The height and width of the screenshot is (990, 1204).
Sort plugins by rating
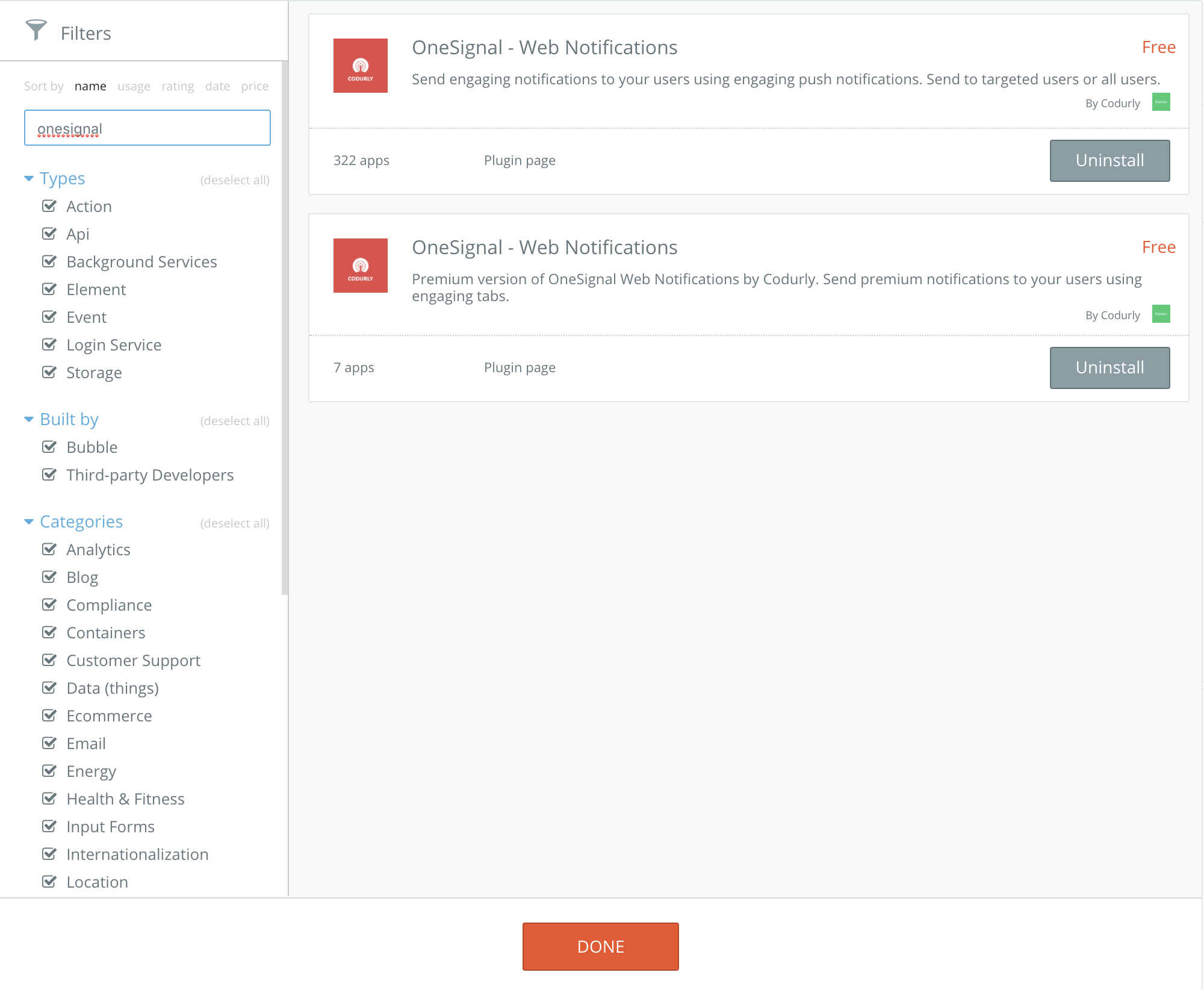click(178, 86)
